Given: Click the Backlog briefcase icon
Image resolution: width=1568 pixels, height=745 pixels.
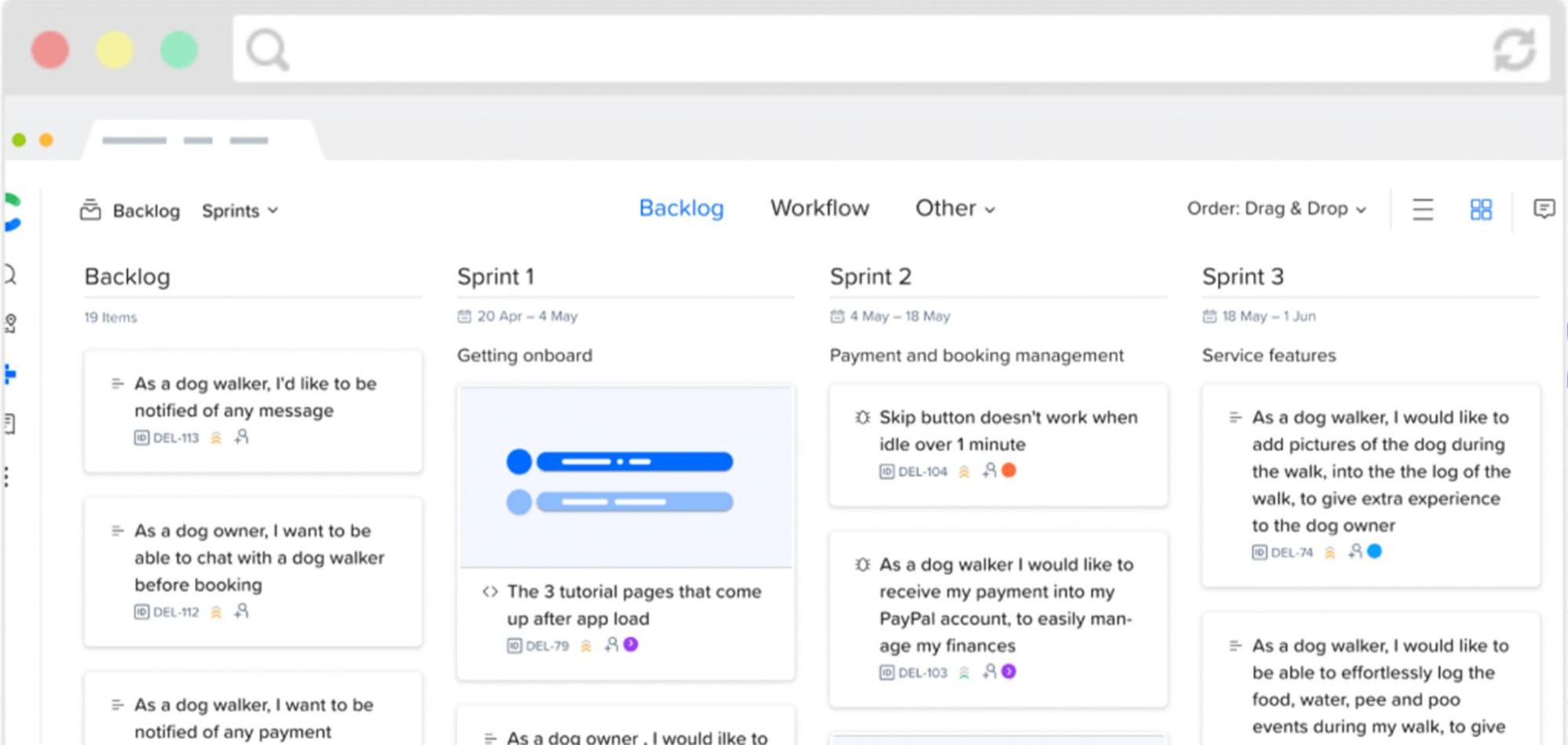Looking at the screenshot, I should (91, 210).
